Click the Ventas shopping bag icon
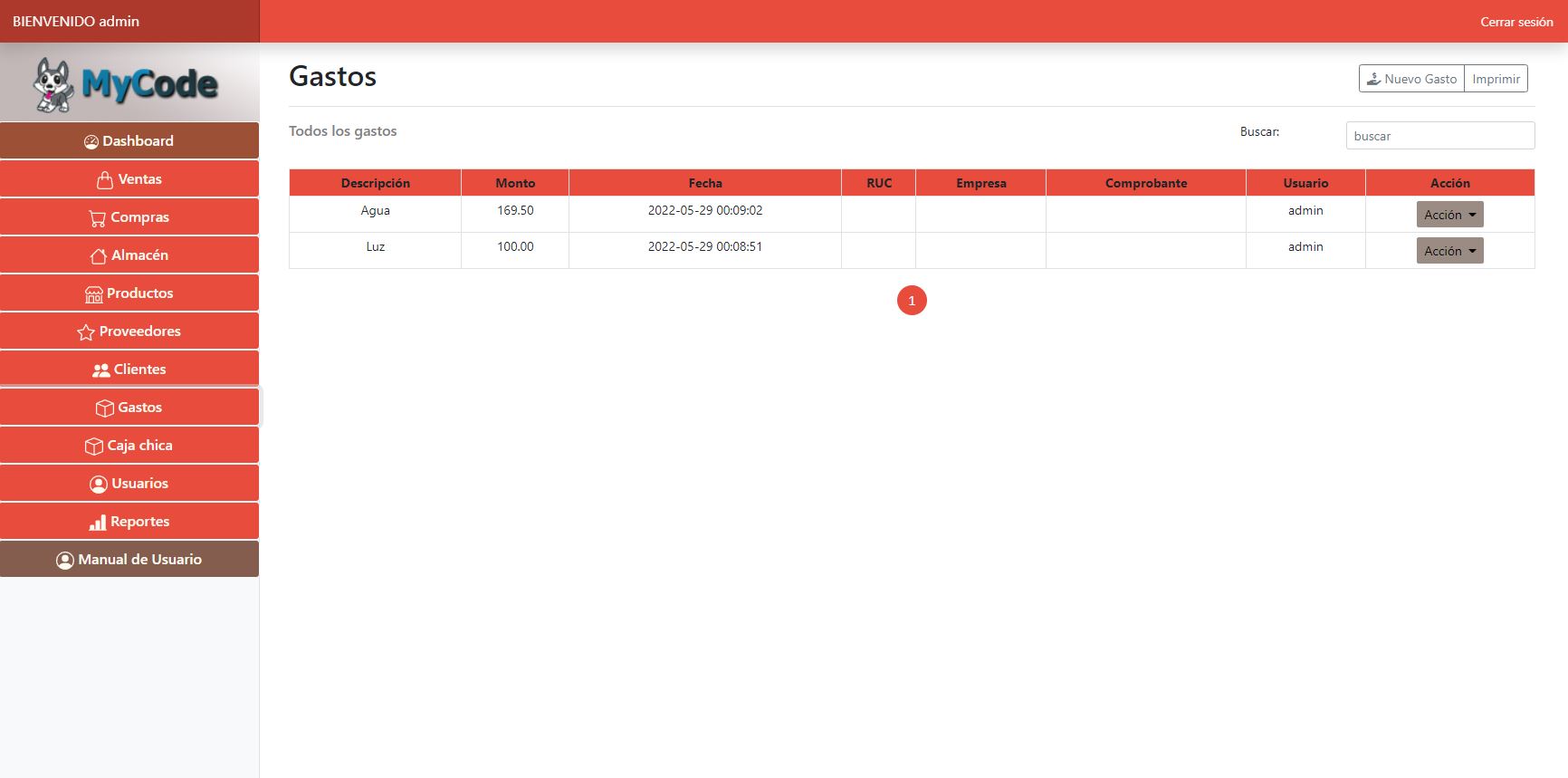The image size is (1568, 778). pyautogui.click(x=105, y=180)
